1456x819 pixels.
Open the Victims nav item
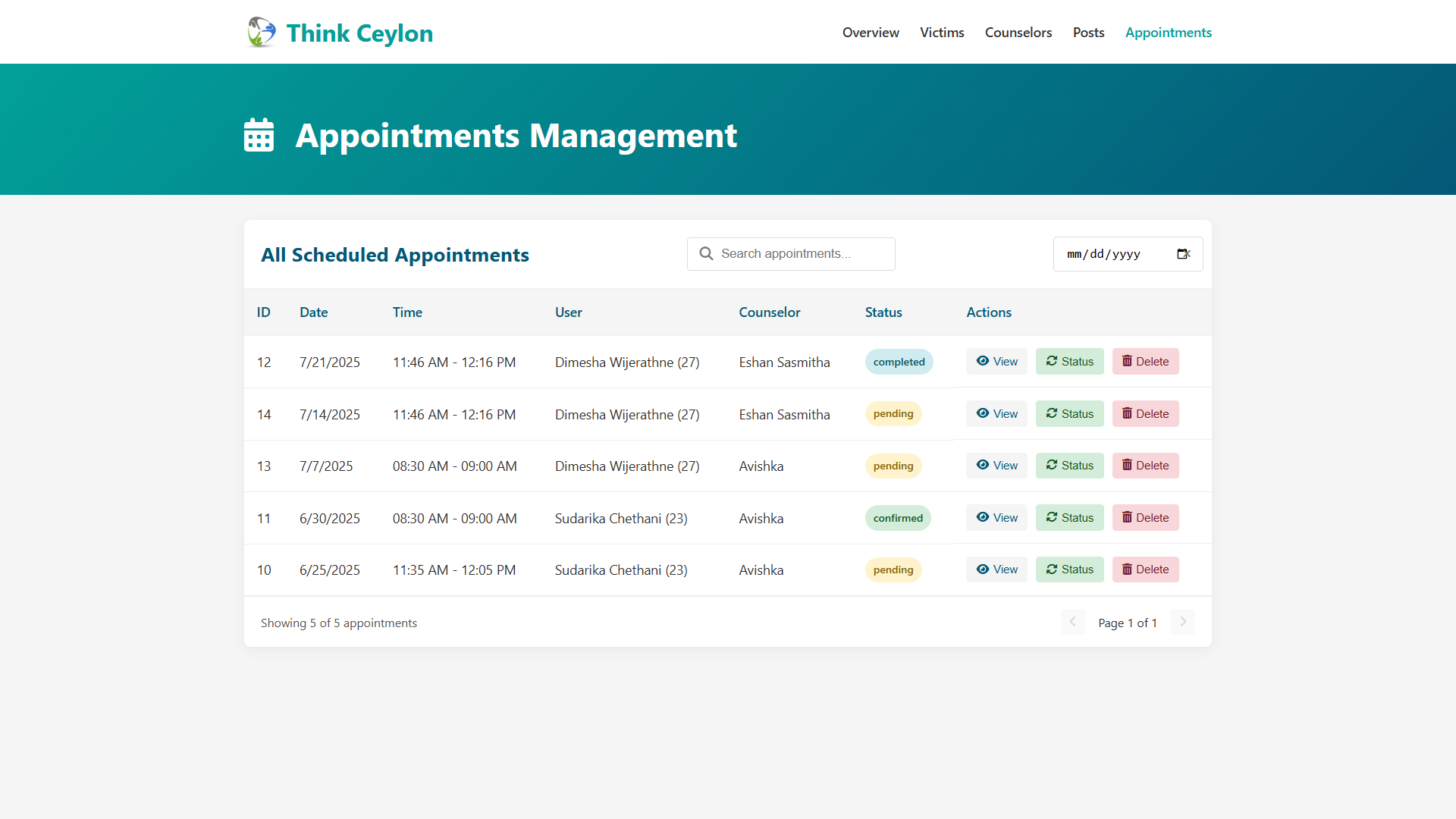click(x=942, y=33)
